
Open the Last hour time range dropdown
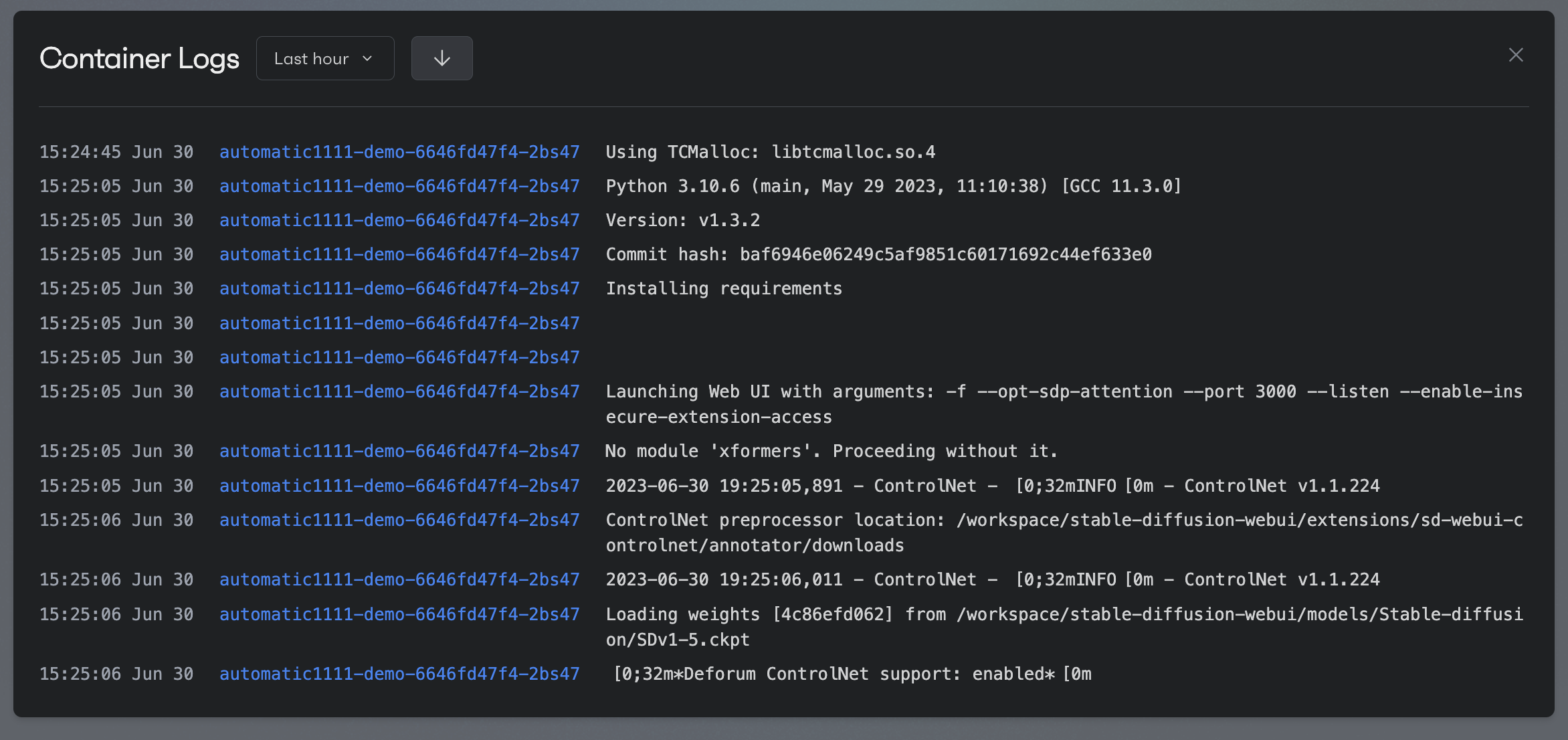324,59
